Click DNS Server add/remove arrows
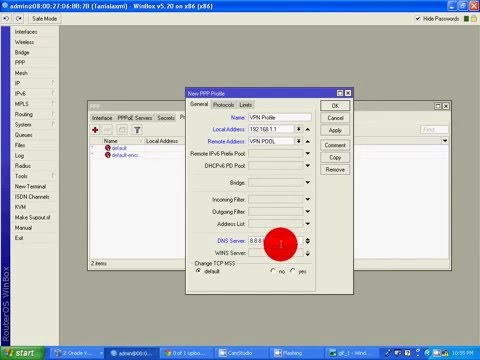Image resolution: width=480 pixels, height=360 pixels. pyautogui.click(x=308, y=241)
